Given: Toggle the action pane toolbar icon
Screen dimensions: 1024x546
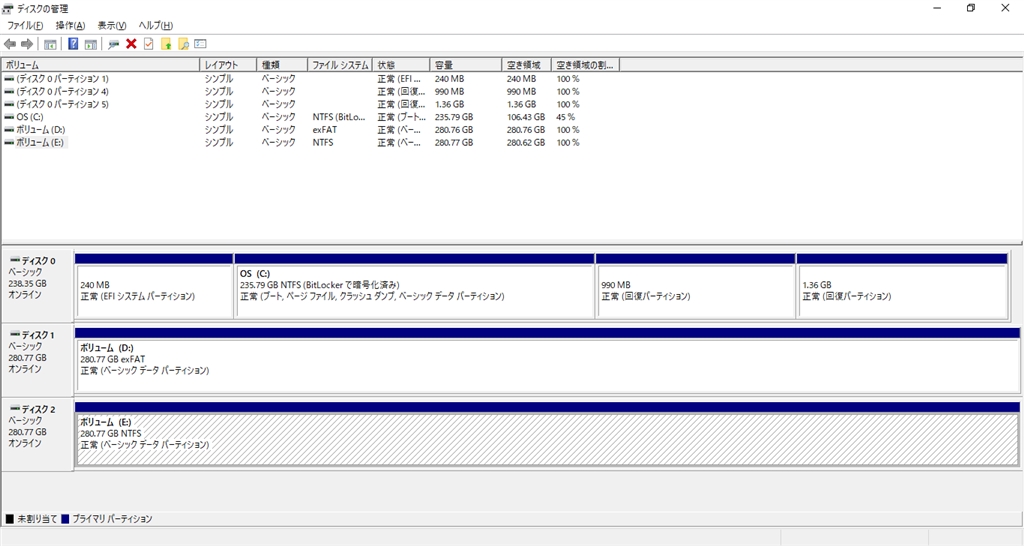Looking at the screenshot, I should [x=91, y=44].
